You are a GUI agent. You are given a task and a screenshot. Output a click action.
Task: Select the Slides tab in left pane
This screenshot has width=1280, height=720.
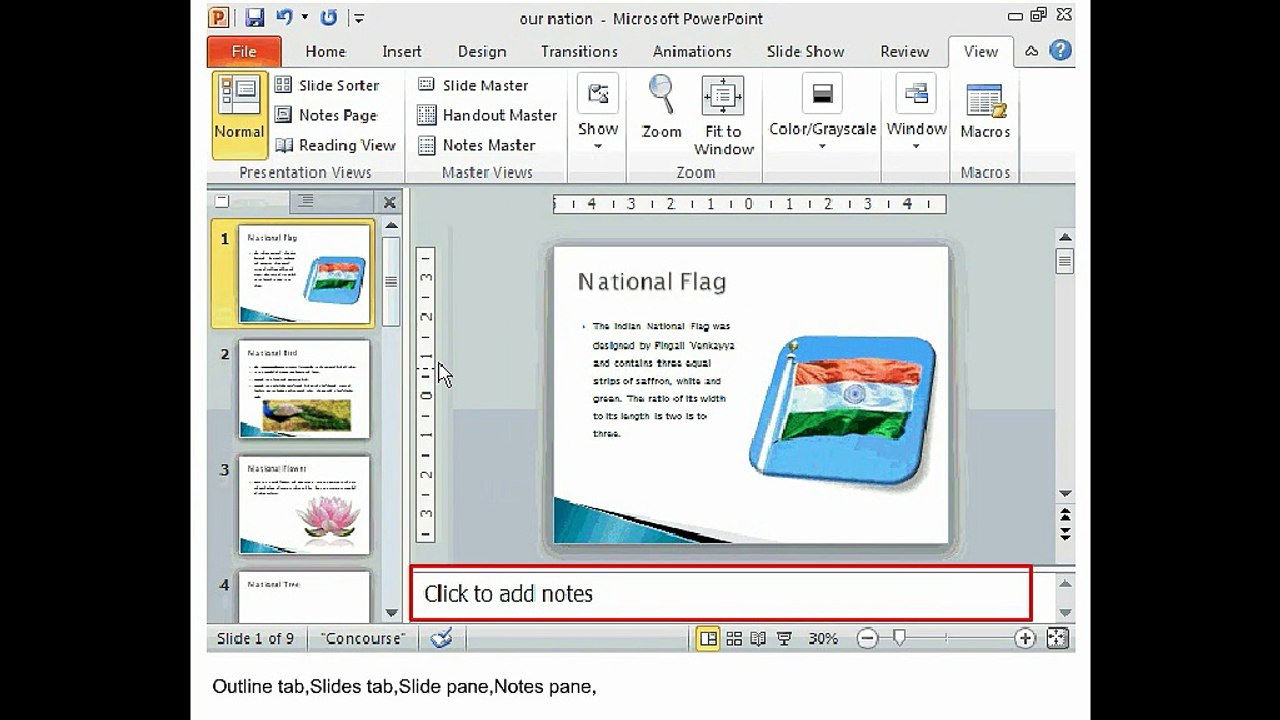coord(250,201)
